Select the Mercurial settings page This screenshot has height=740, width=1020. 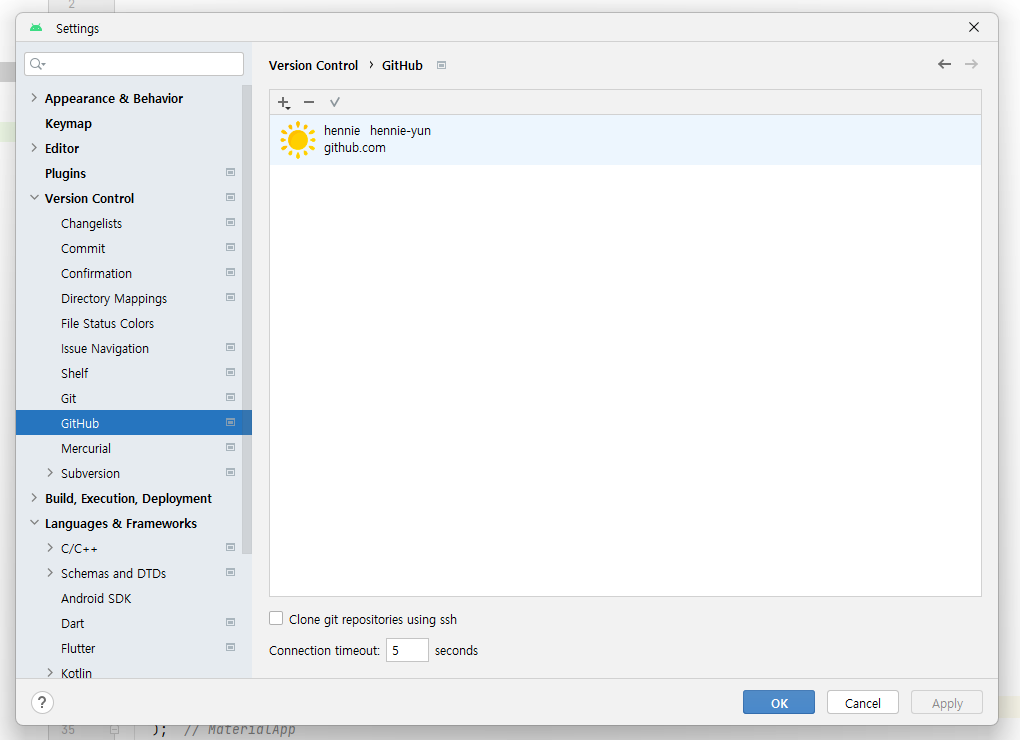pos(86,449)
